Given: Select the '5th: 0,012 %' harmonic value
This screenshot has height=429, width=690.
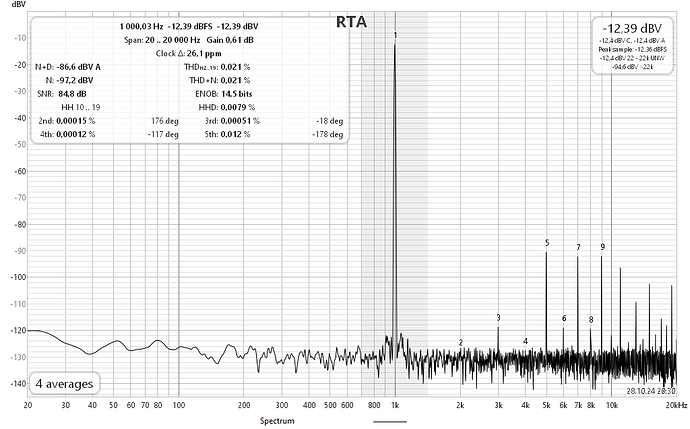Looking at the screenshot, I should (x=227, y=134).
